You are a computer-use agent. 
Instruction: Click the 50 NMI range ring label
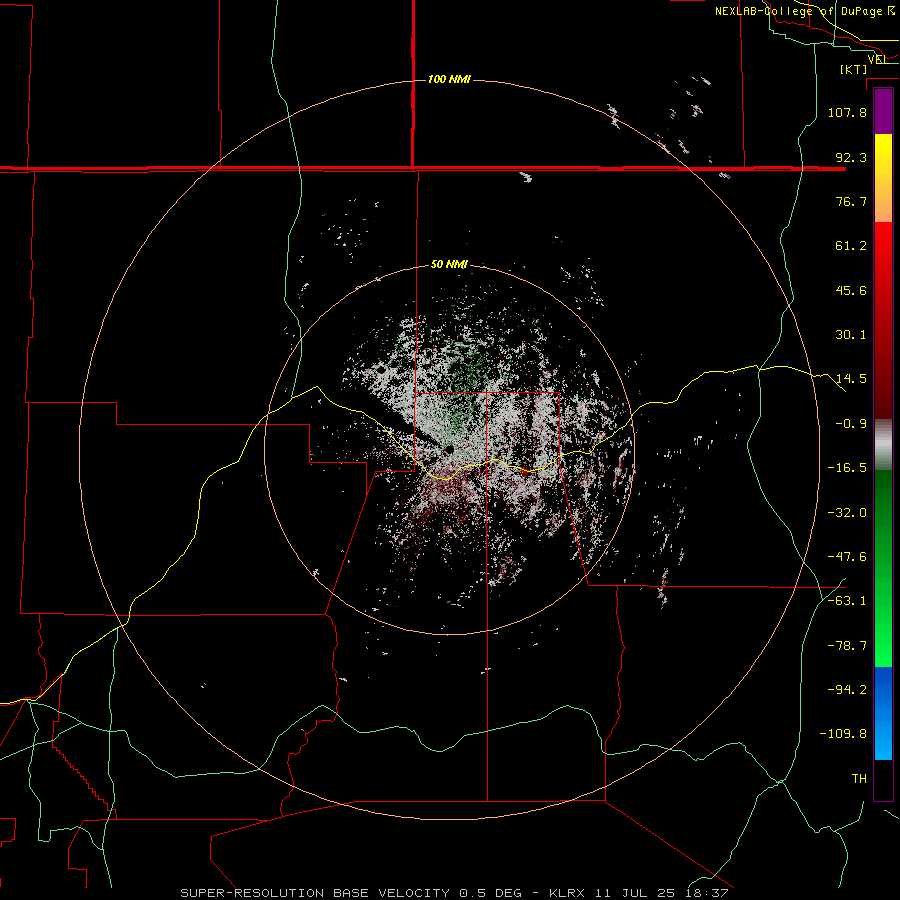449,265
